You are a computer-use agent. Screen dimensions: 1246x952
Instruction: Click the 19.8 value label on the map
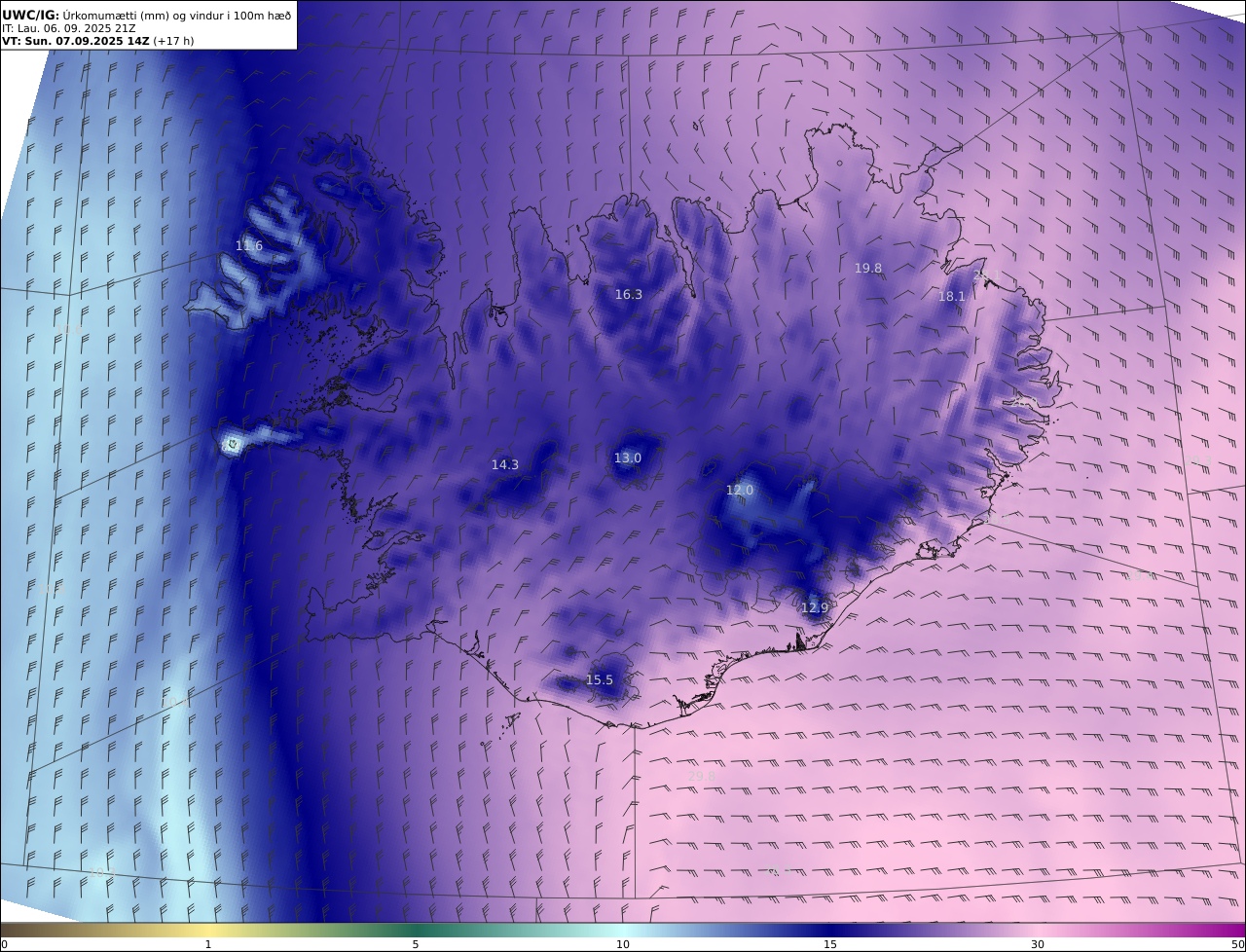point(868,269)
